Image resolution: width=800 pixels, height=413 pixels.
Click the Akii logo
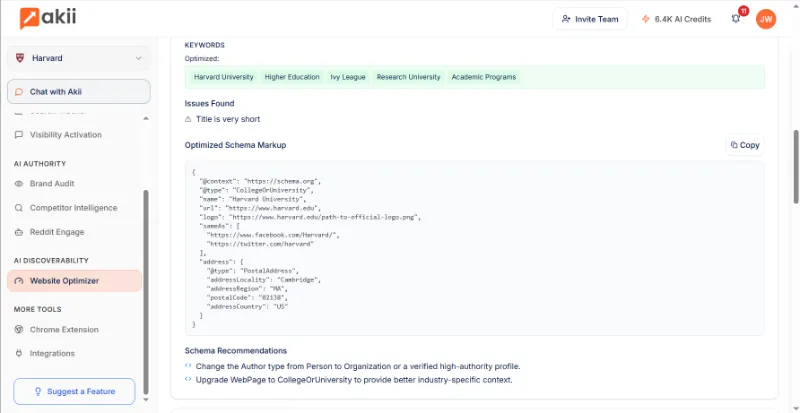coord(48,18)
